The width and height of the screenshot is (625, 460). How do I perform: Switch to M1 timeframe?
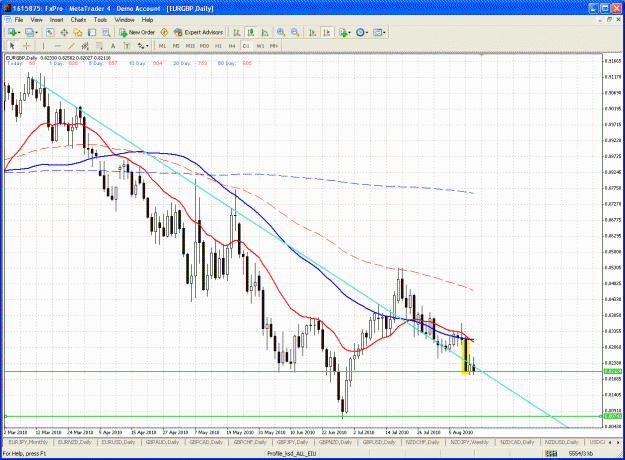(162, 46)
